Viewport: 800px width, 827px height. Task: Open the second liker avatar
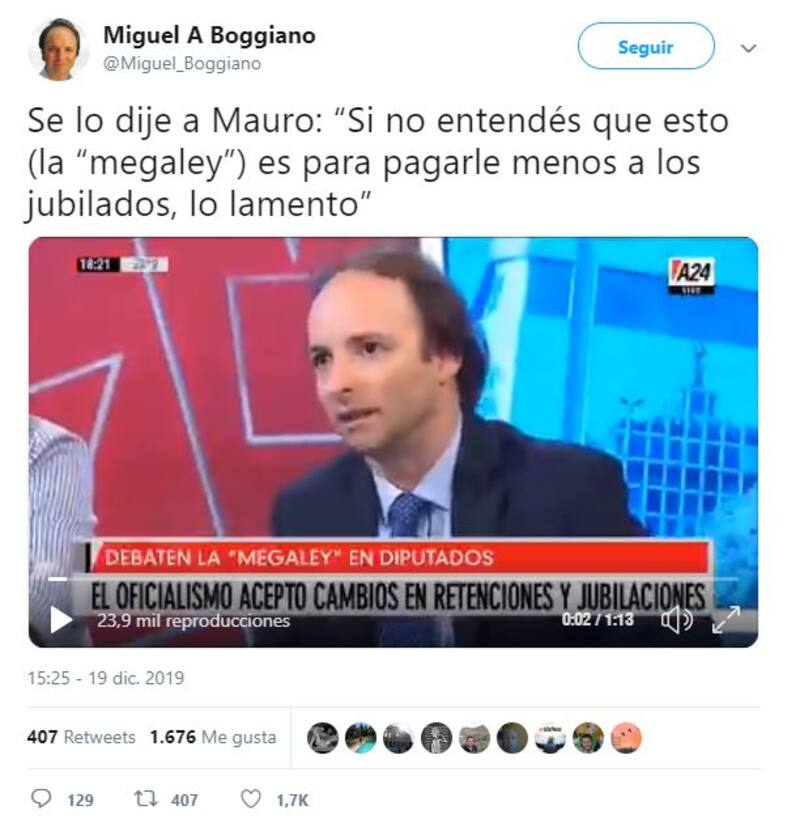point(360,737)
